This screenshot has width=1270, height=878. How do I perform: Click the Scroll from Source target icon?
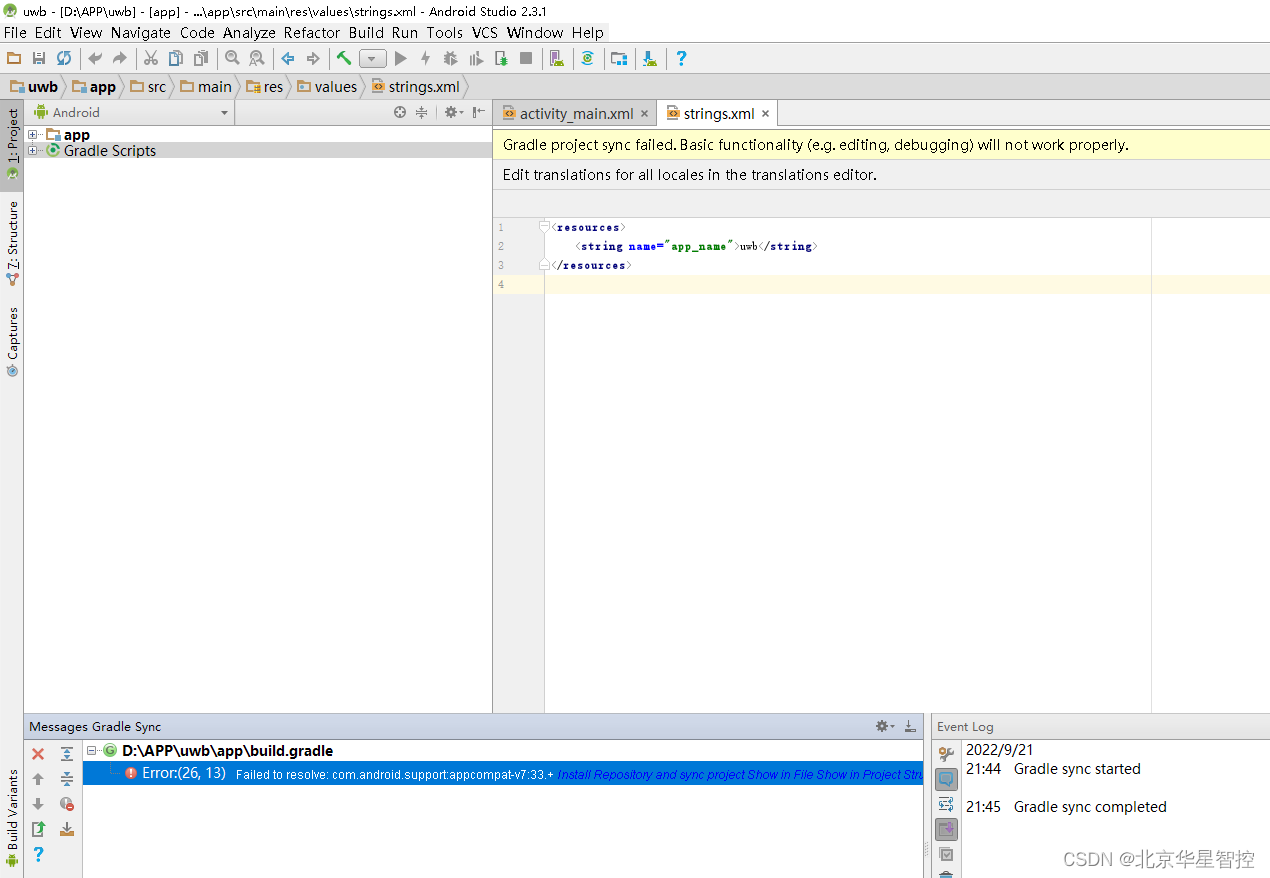(x=400, y=113)
